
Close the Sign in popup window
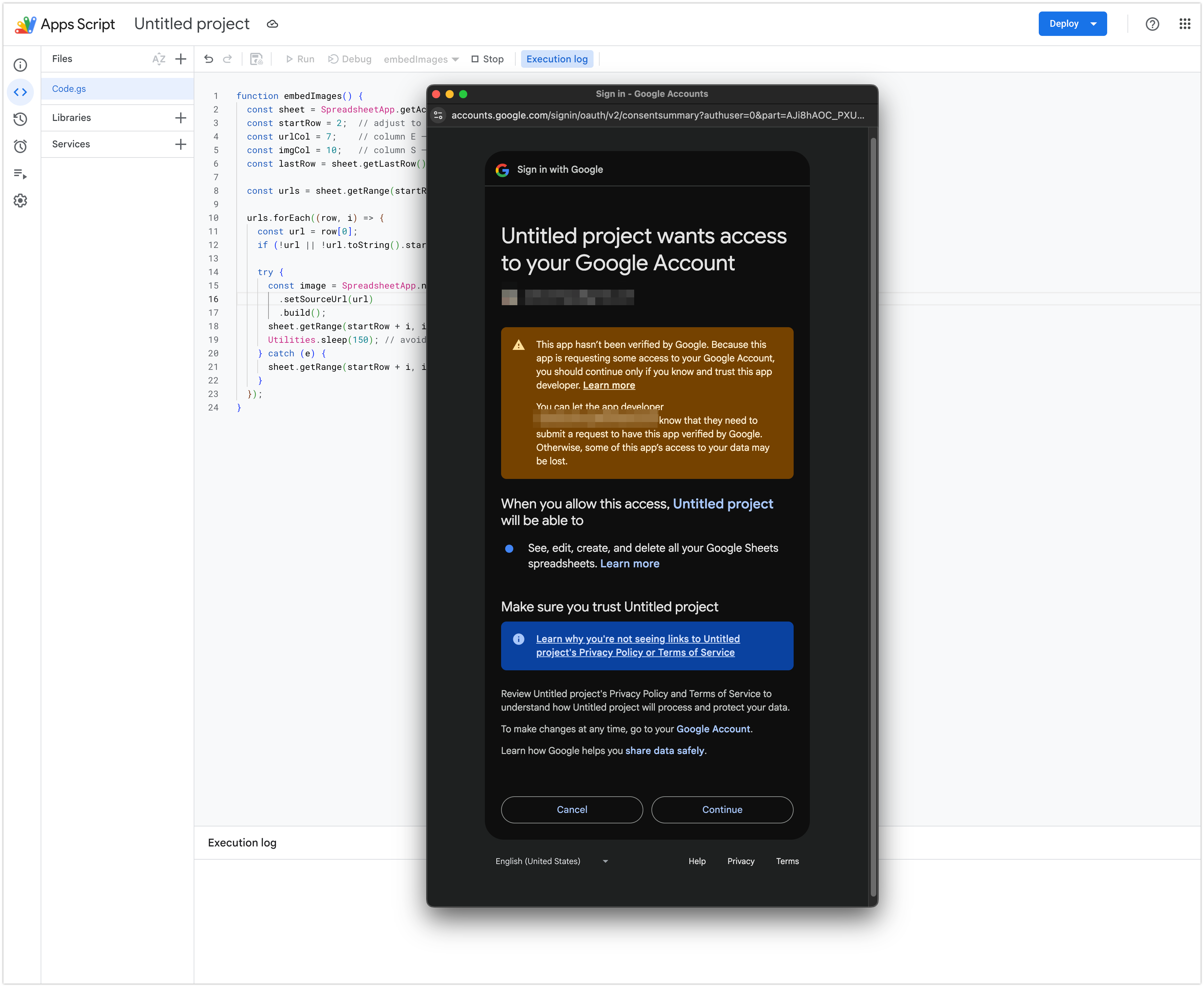pos(436,94)
